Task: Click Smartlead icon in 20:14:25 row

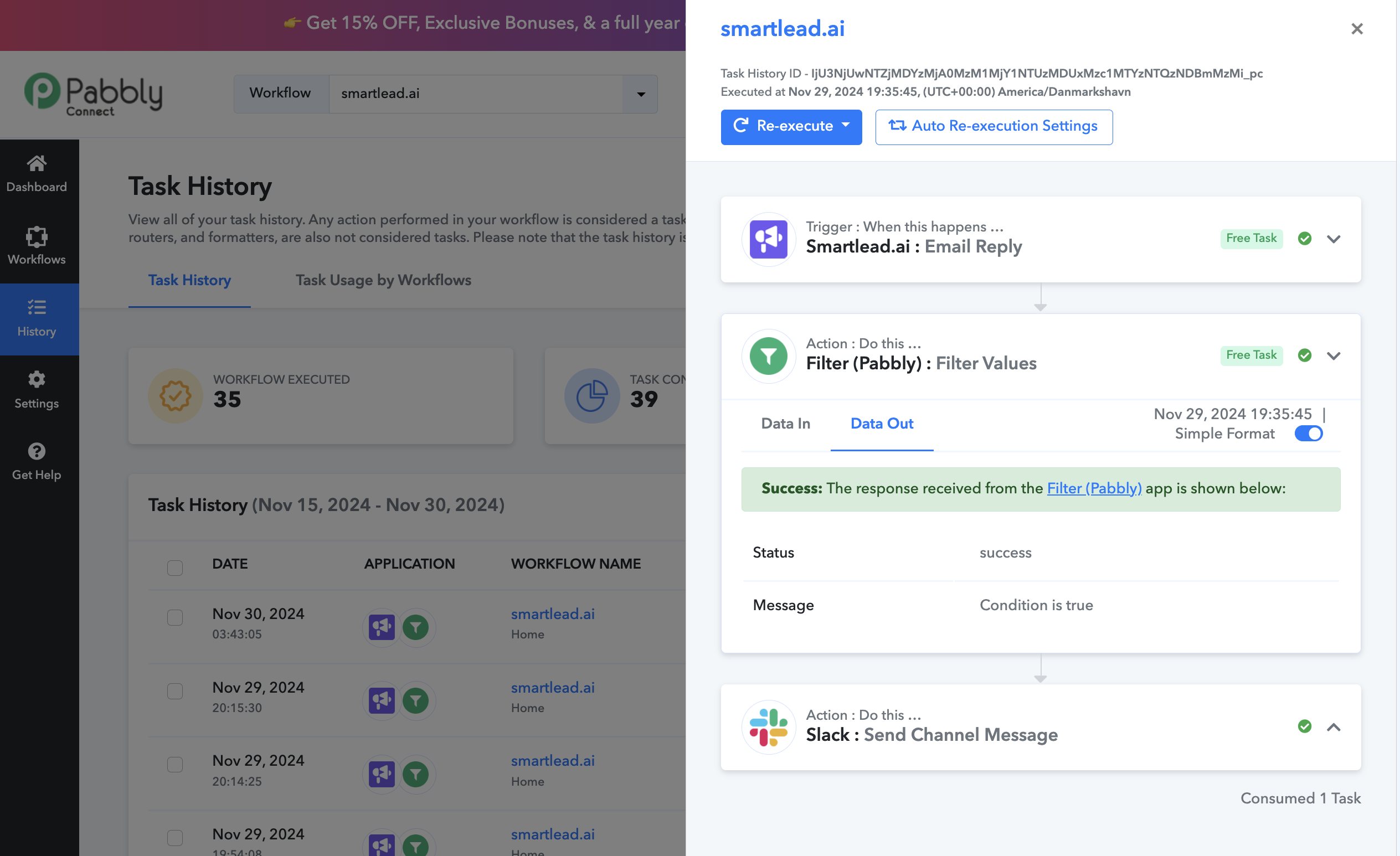Action: [382, 774]
